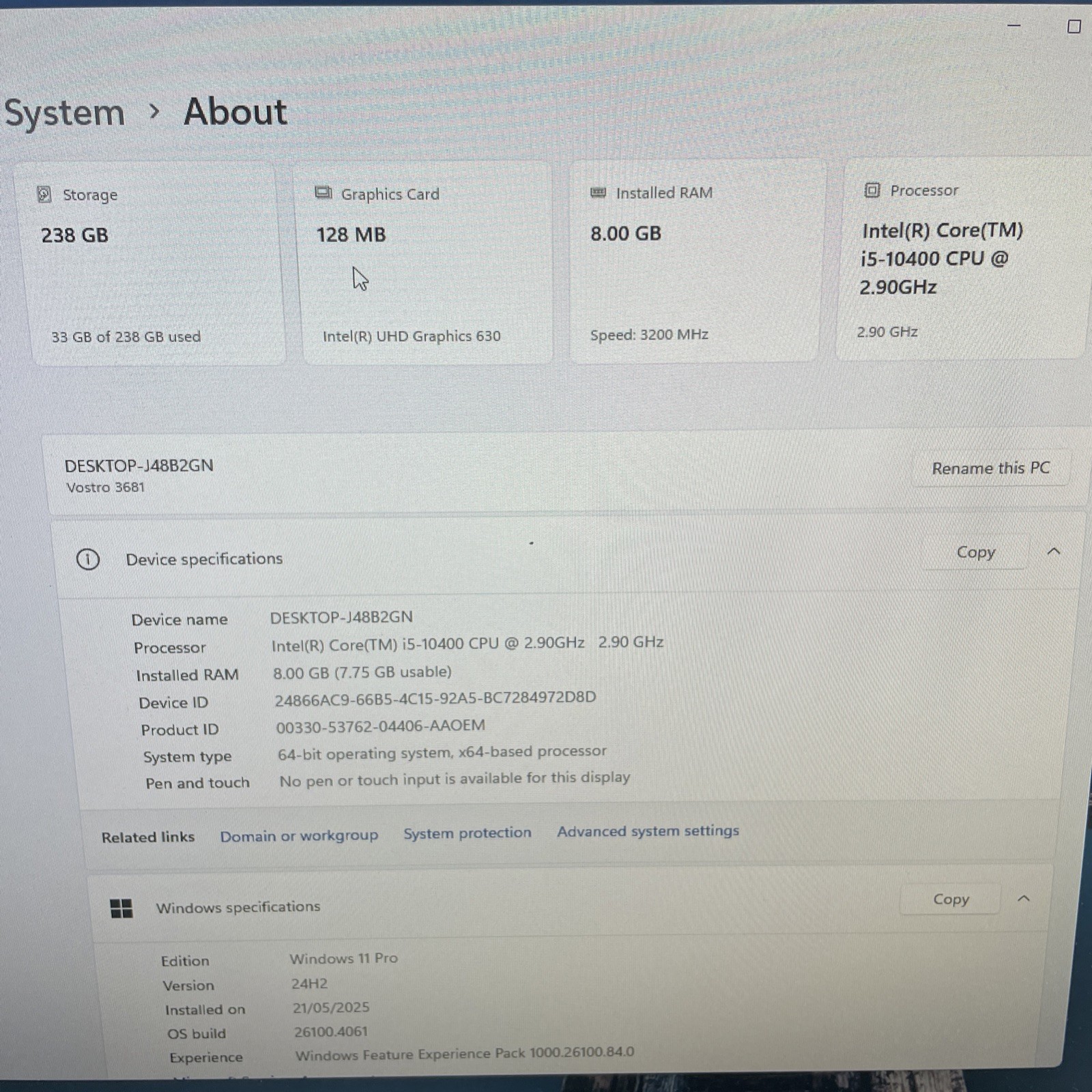The height and width of the screenshot is (1092, 1092).
Task: Open the Graphics Card 128 MB card
Action: click(425, 263)
